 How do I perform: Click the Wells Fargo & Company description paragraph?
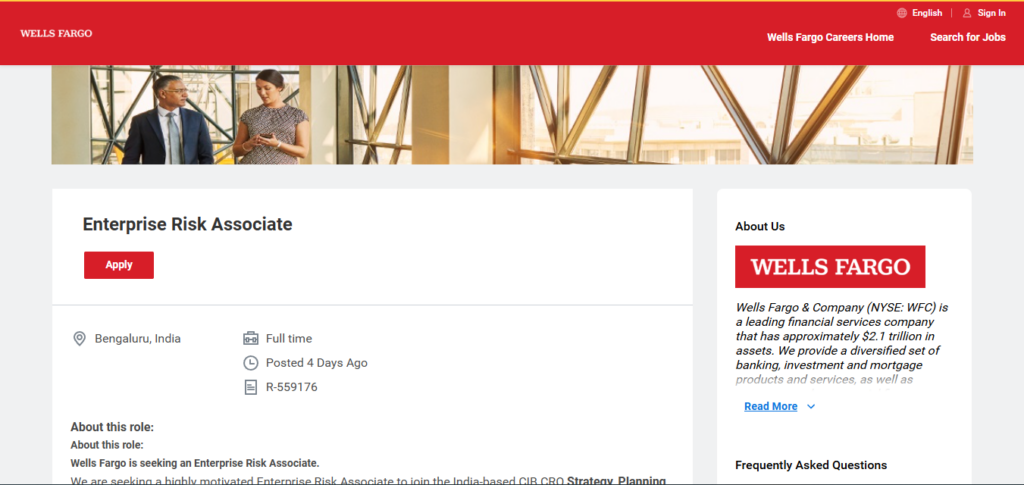click(x=842, y=343)
